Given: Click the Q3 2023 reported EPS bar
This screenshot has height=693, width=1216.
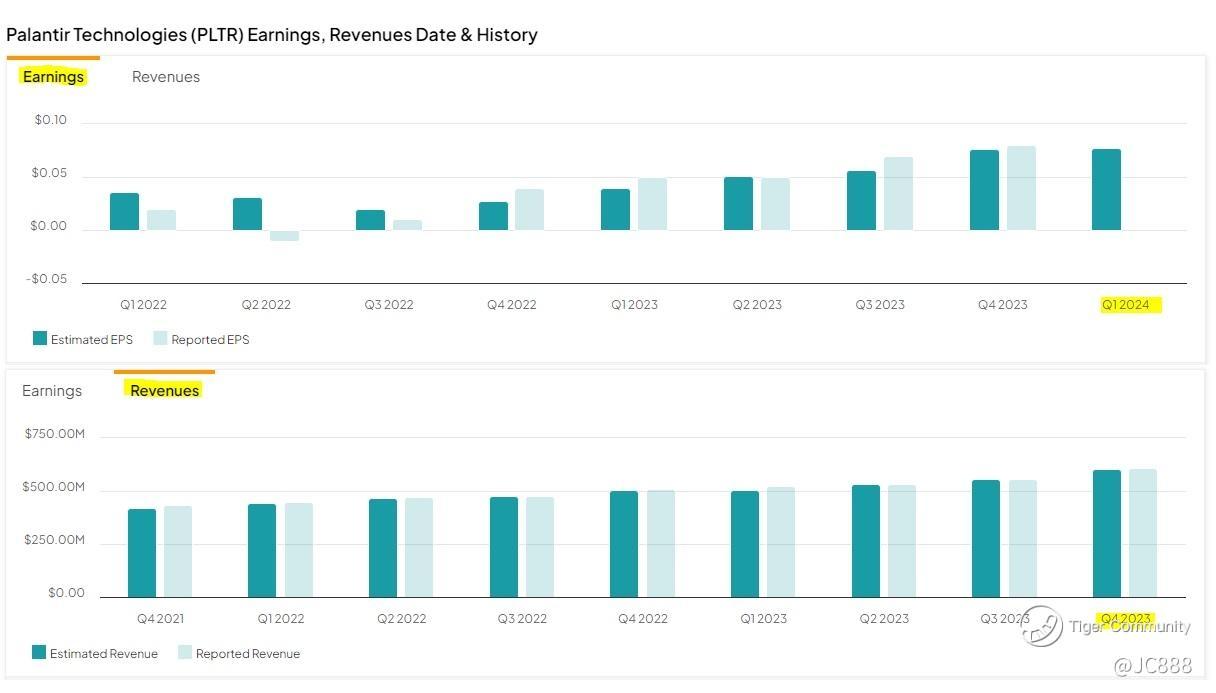Looking at the screenshot, I should 899,194.
